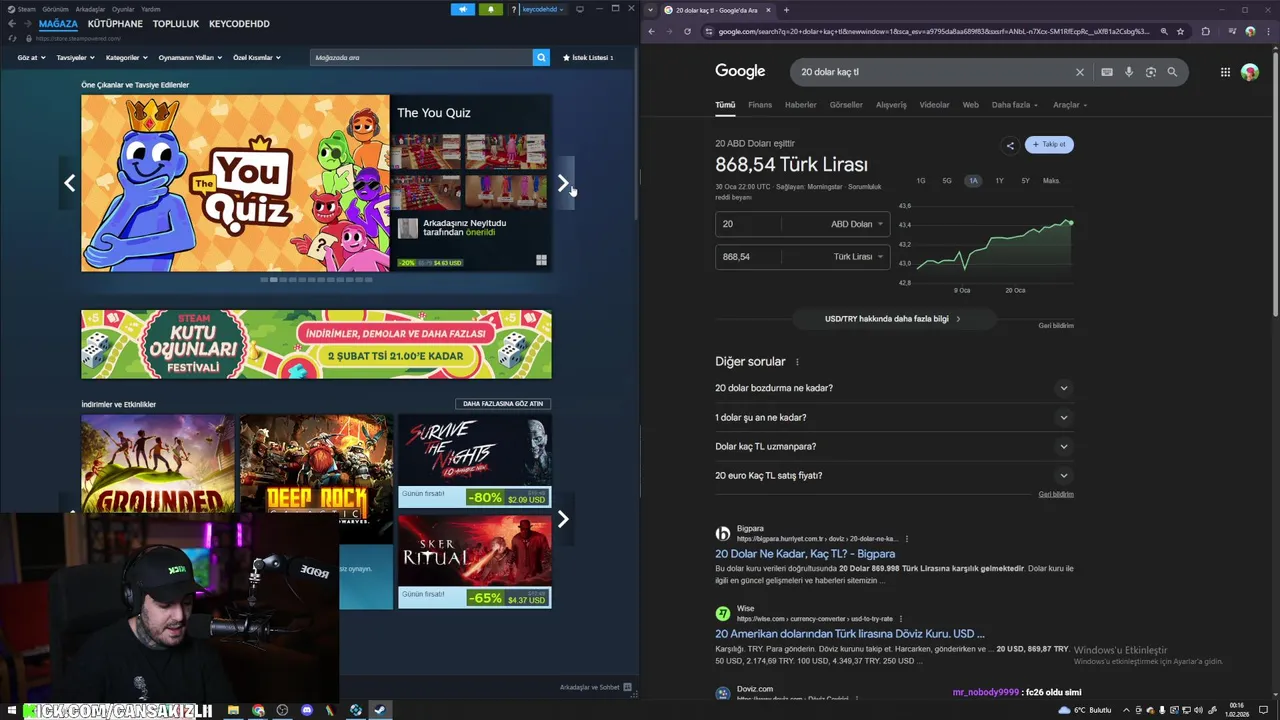This screenshot has height=720, width=1280.
Task: Switch to the KÜTÜPHANE tab in Steam
Action: click(115, 23)
